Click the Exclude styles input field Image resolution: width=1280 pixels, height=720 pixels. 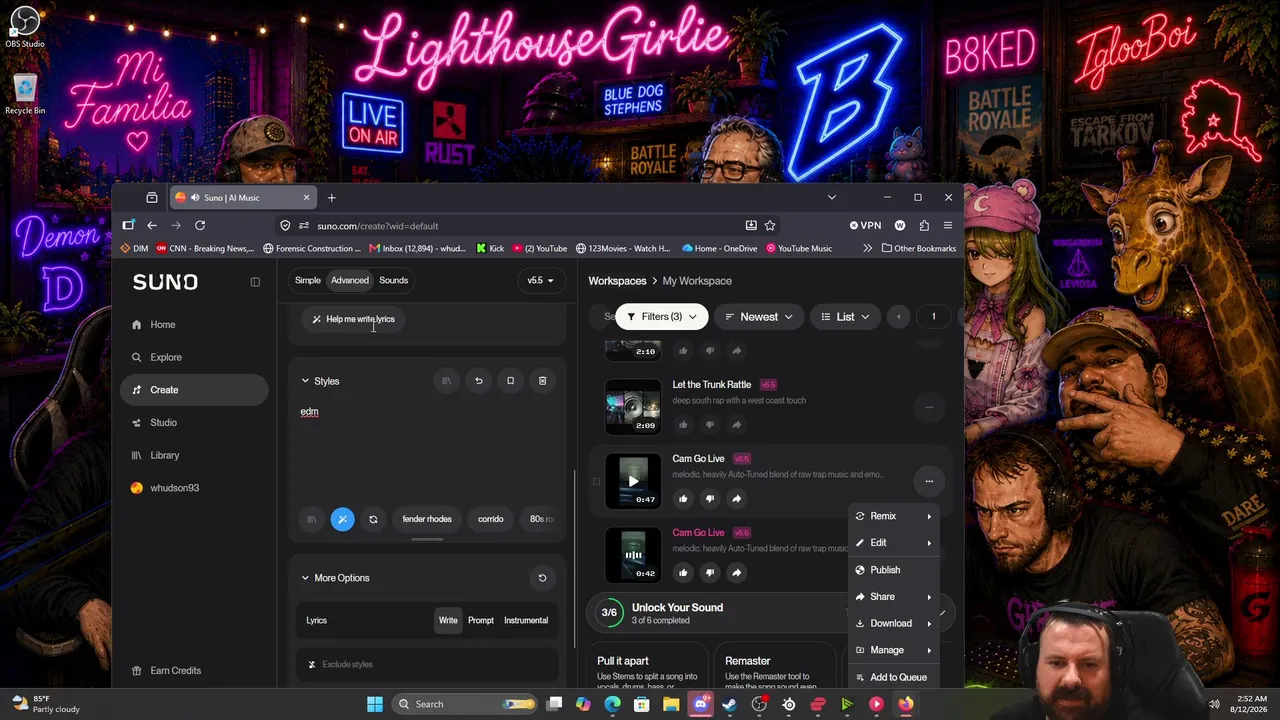pyautogui.click(x=427, y=664)
